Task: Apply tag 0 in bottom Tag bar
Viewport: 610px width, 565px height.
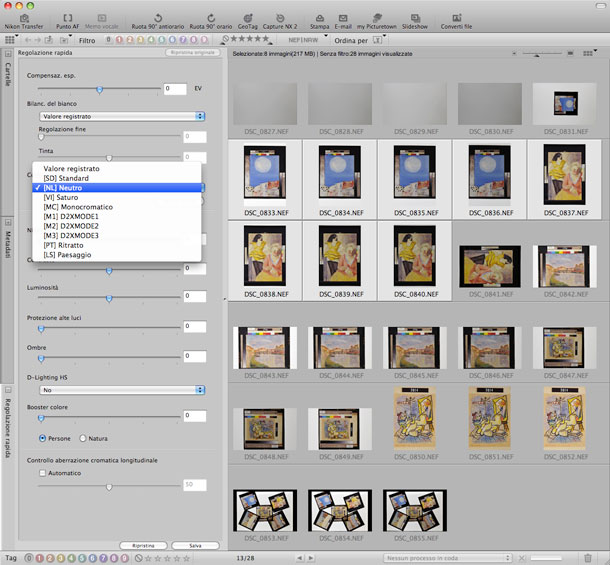Action: tap(29, 558)
